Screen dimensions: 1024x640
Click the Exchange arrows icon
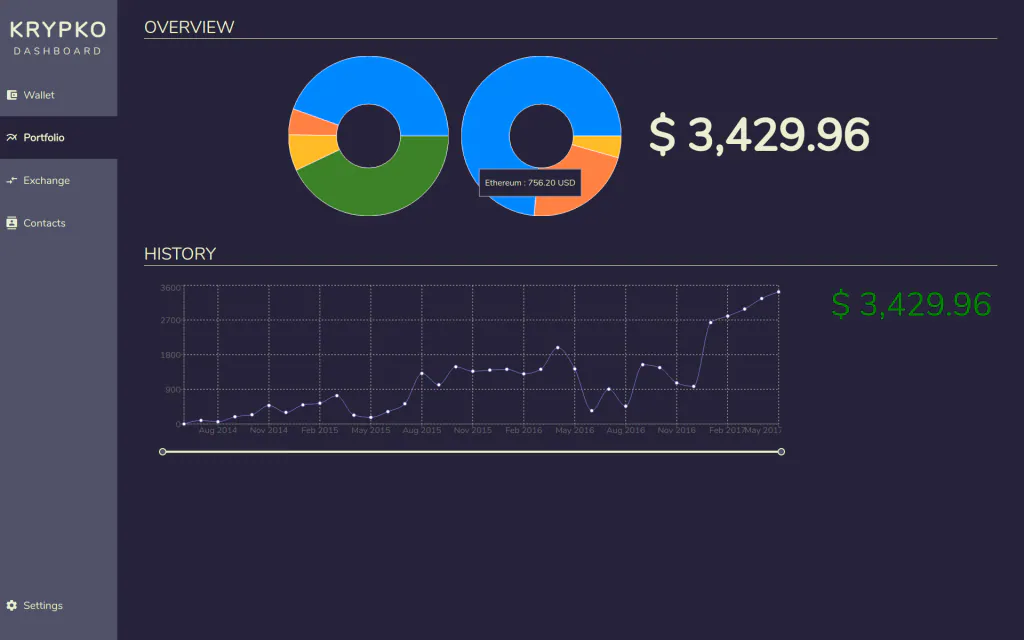12,181
